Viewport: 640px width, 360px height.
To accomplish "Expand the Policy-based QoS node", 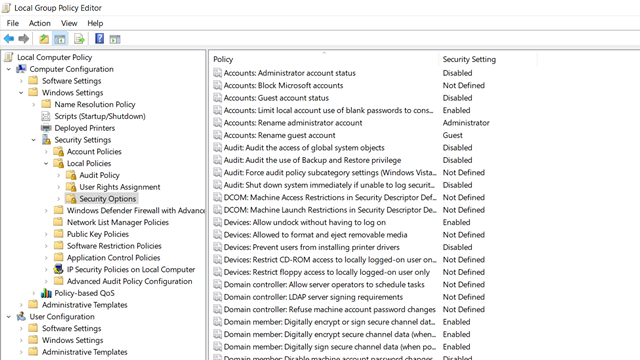I will point(34,293).
